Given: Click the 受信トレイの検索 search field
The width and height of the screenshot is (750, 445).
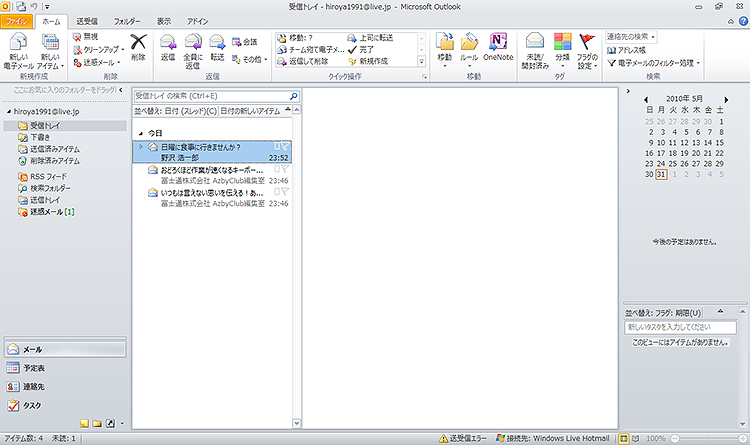Looking at the screenshot, I should click(211, 96).
